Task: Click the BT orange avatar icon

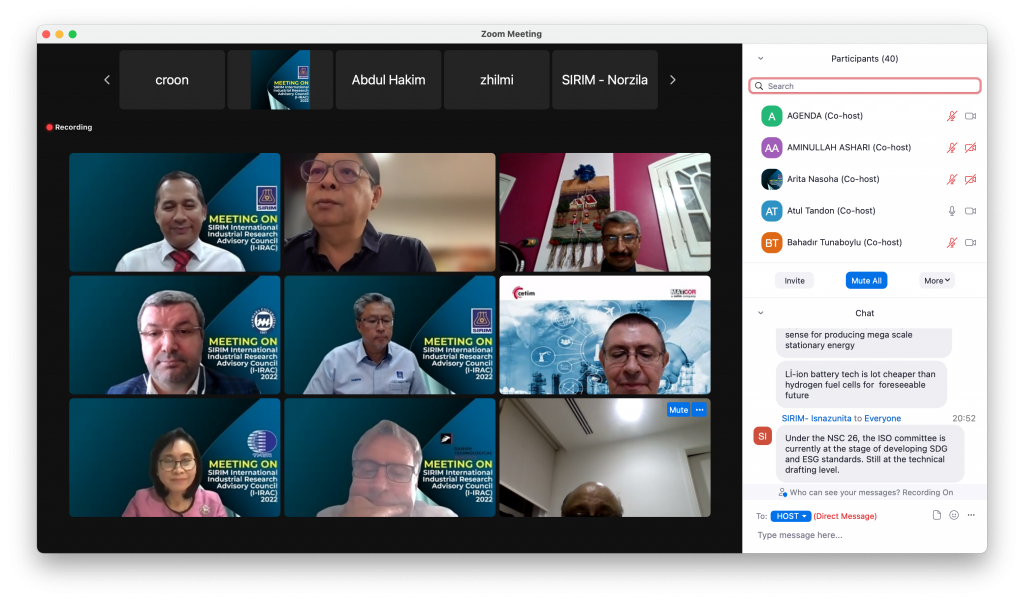Action: tap(771, 242)
